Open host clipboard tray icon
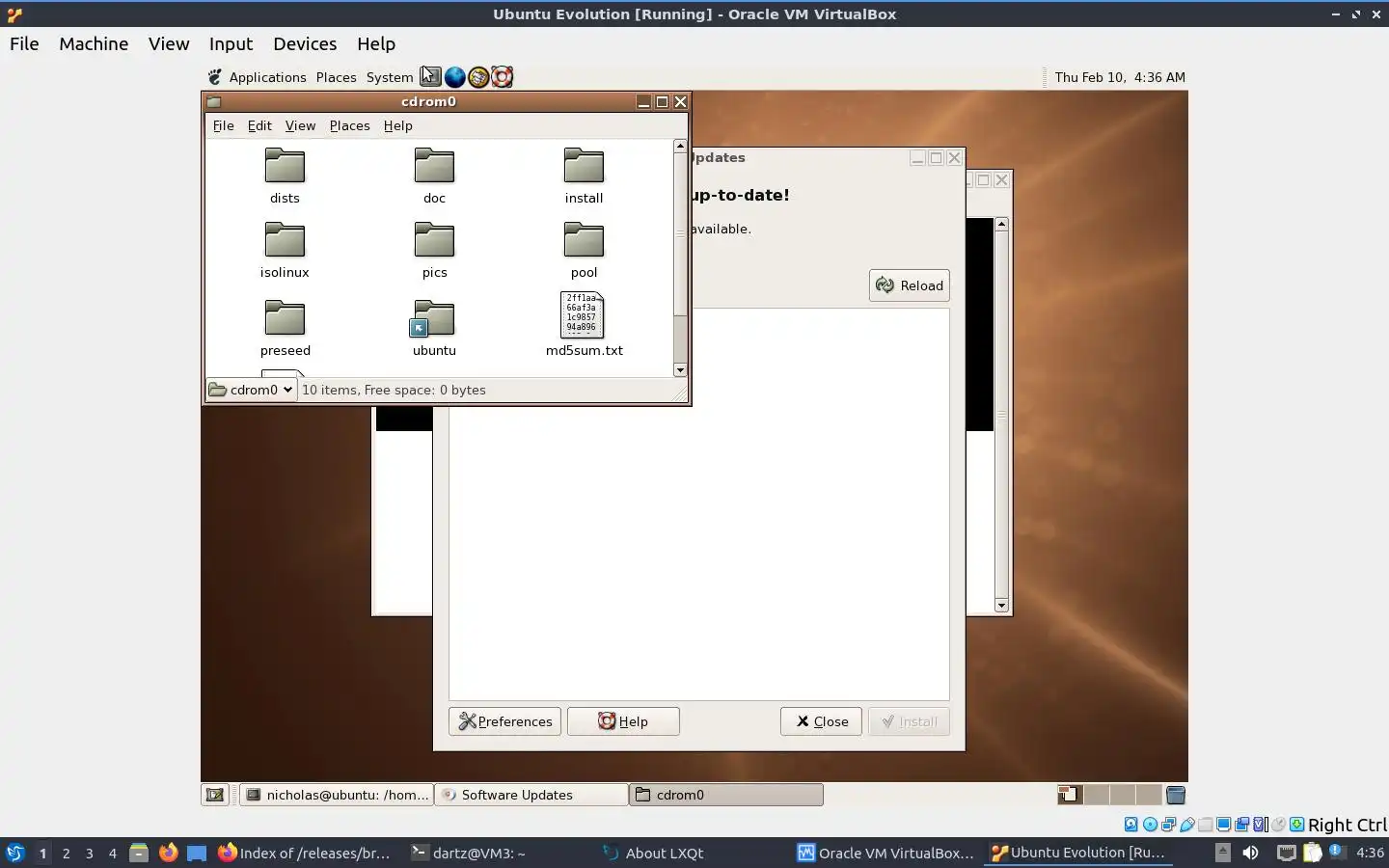The width and height of the screenshot is (1389, 868). click(x=1313, y=853)
